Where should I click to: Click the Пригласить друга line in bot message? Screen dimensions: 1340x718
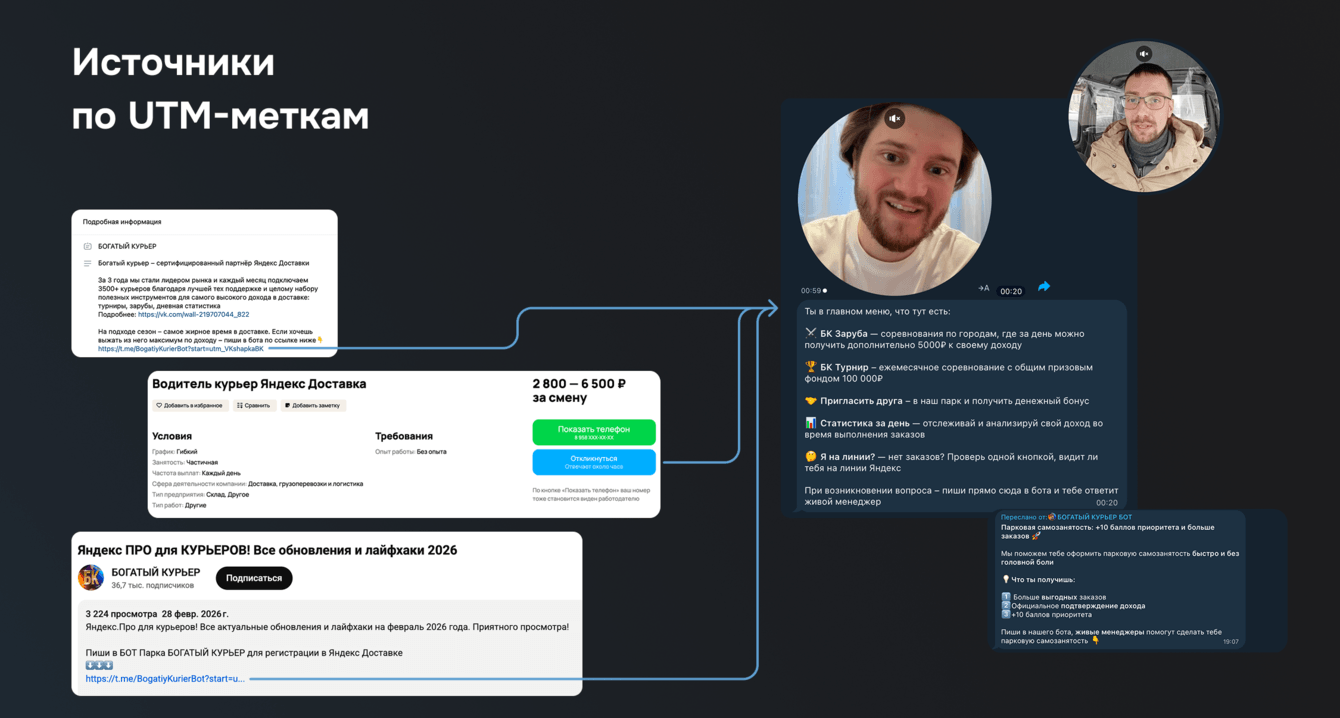pyautogui.click(x=947, y=401)
